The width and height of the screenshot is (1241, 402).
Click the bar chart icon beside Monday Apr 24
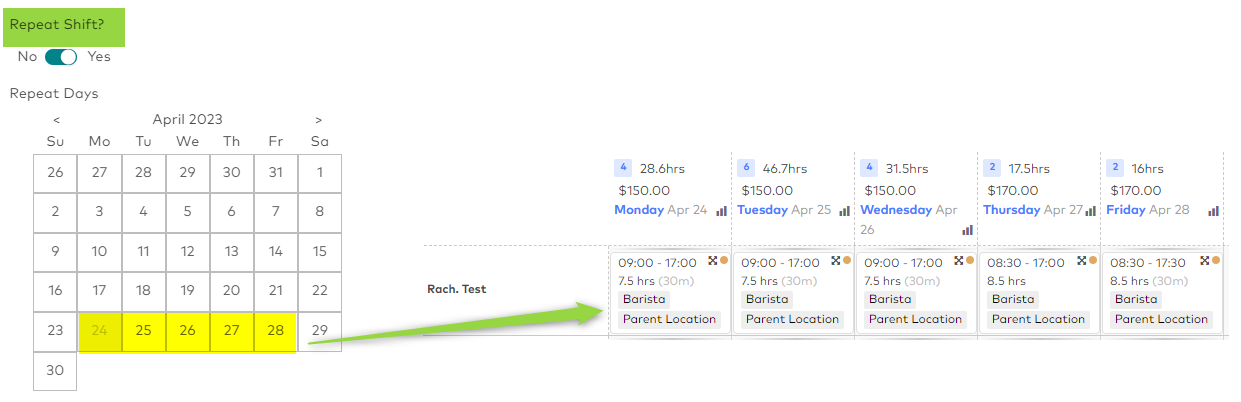tap(721, 211)
